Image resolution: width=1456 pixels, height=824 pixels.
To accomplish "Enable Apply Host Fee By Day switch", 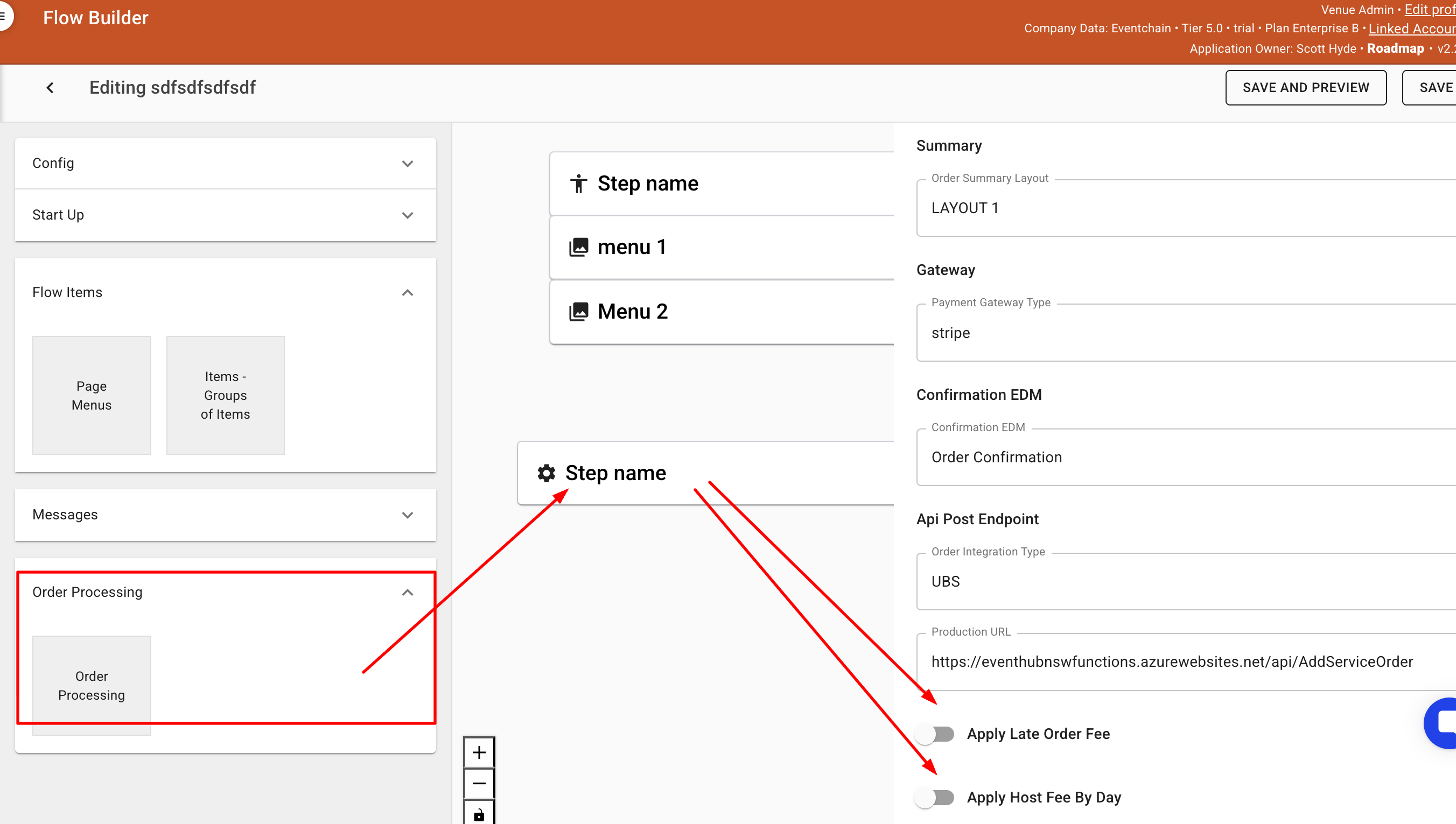I will (935, 798).
